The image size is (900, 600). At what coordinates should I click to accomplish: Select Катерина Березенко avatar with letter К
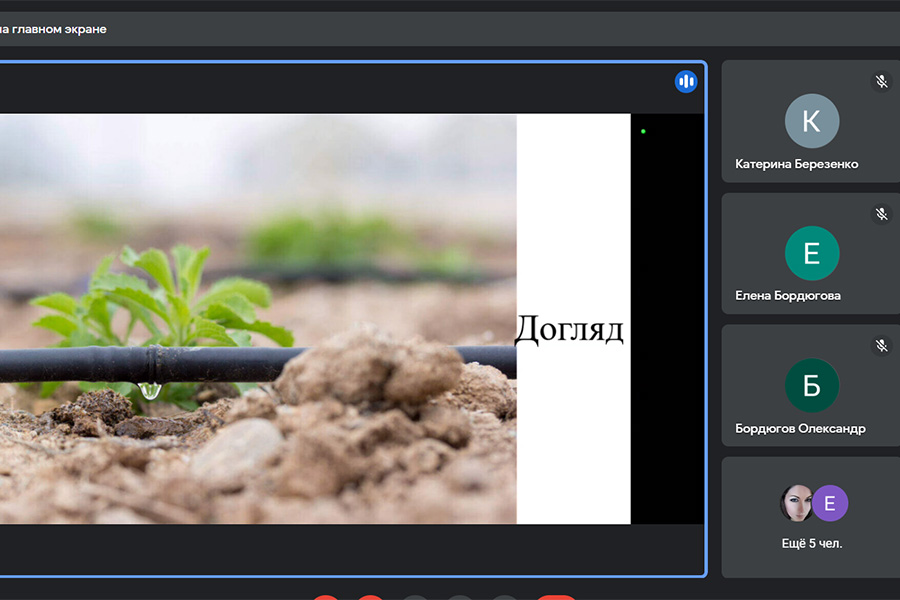(x=812, y=121)
